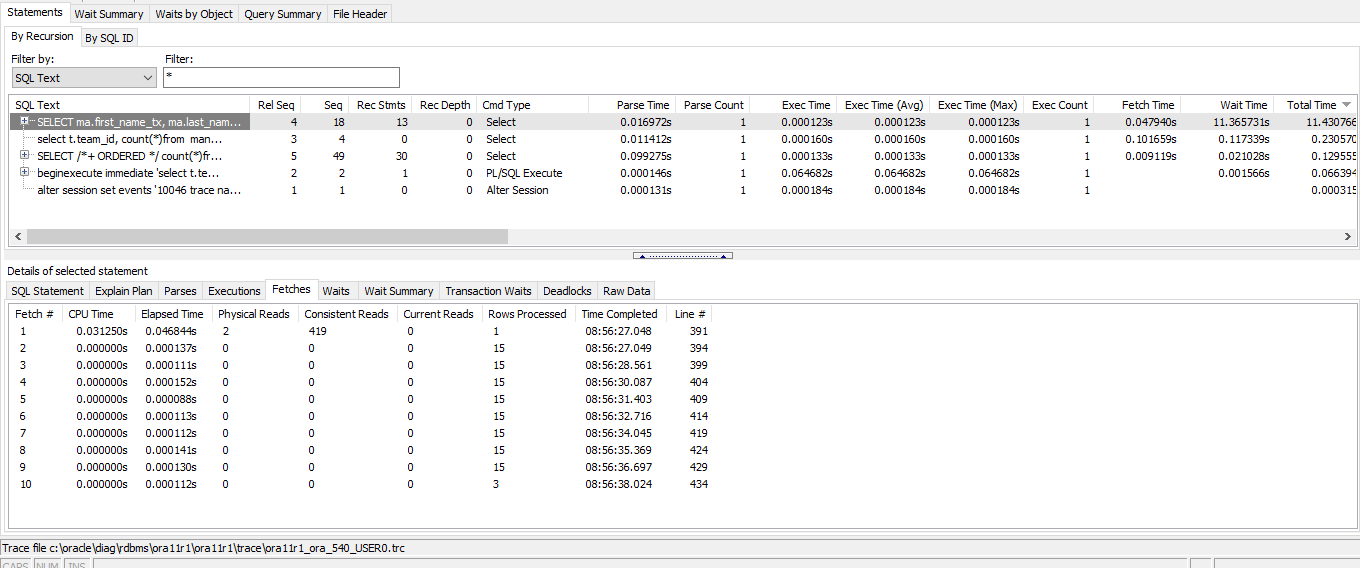Sort by Parse Time column header
The height and width of the screenshot is (568, 1360).
[632, 104]
